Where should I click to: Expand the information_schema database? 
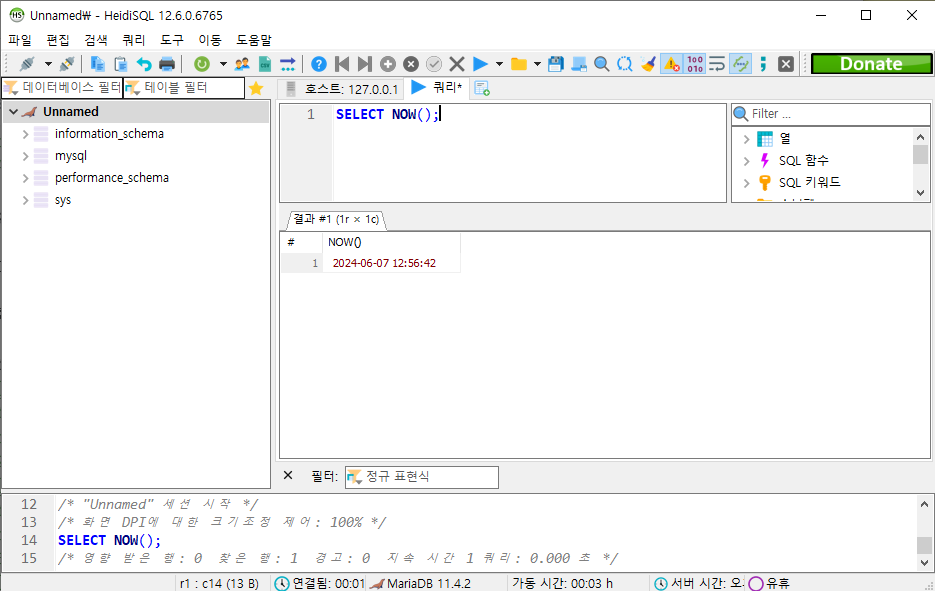pos(26,134)
